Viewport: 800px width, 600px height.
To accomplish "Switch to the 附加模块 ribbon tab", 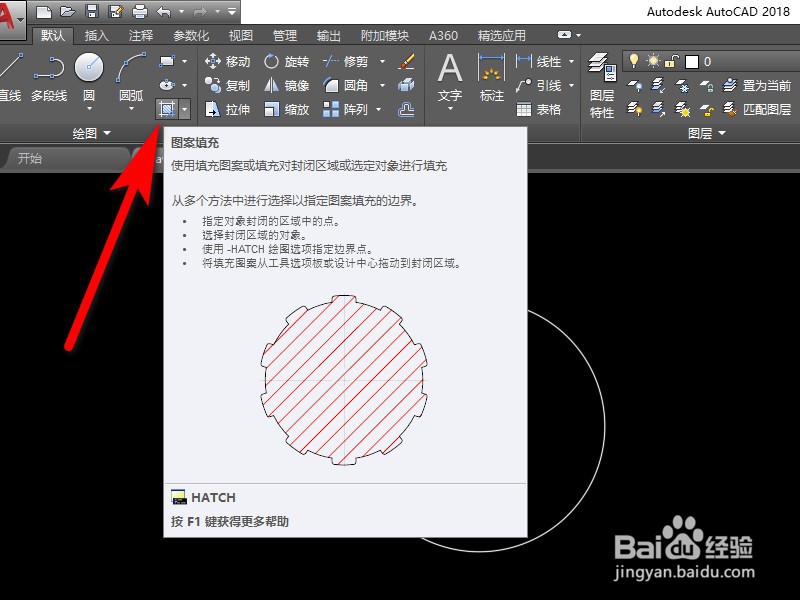I will [x=385, y=35].
